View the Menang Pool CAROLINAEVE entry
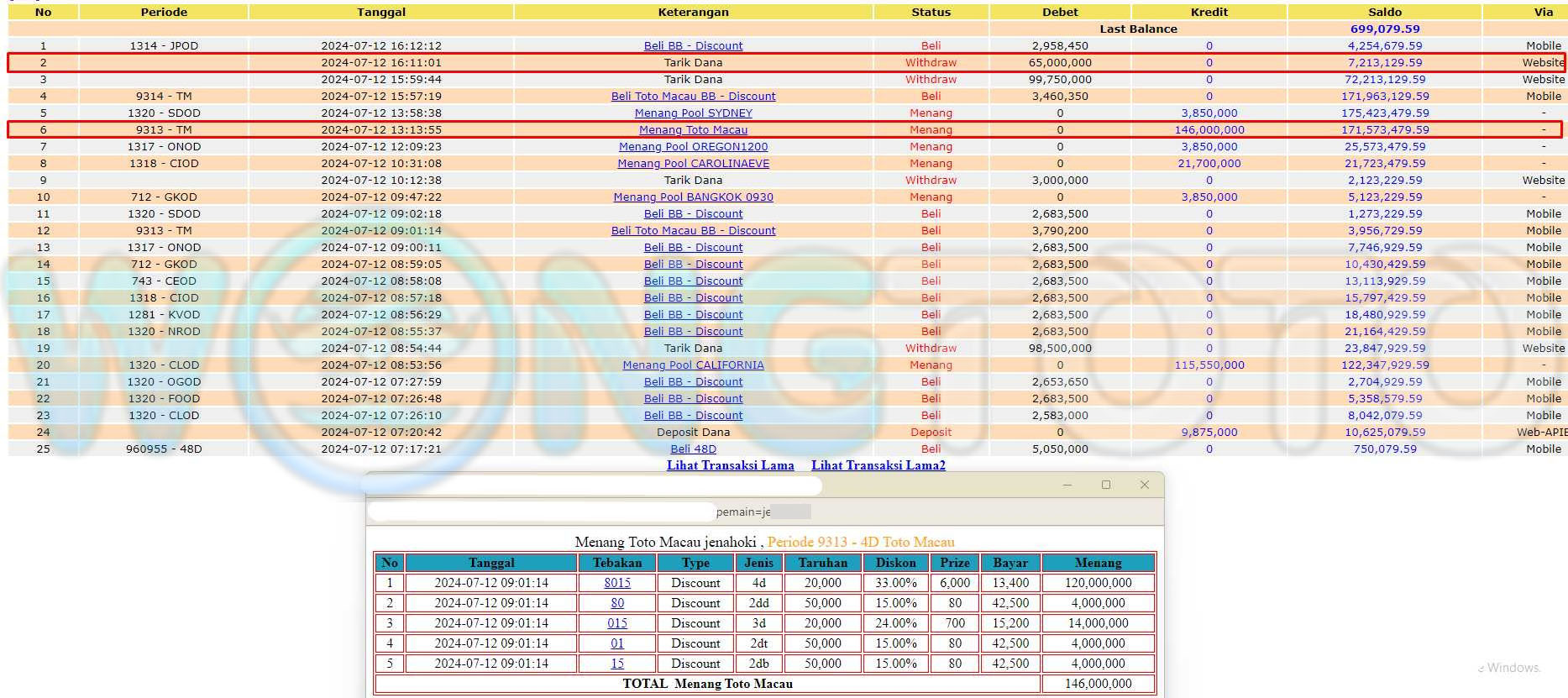Viewport: 1568px width, 698px height. point(693,163)
